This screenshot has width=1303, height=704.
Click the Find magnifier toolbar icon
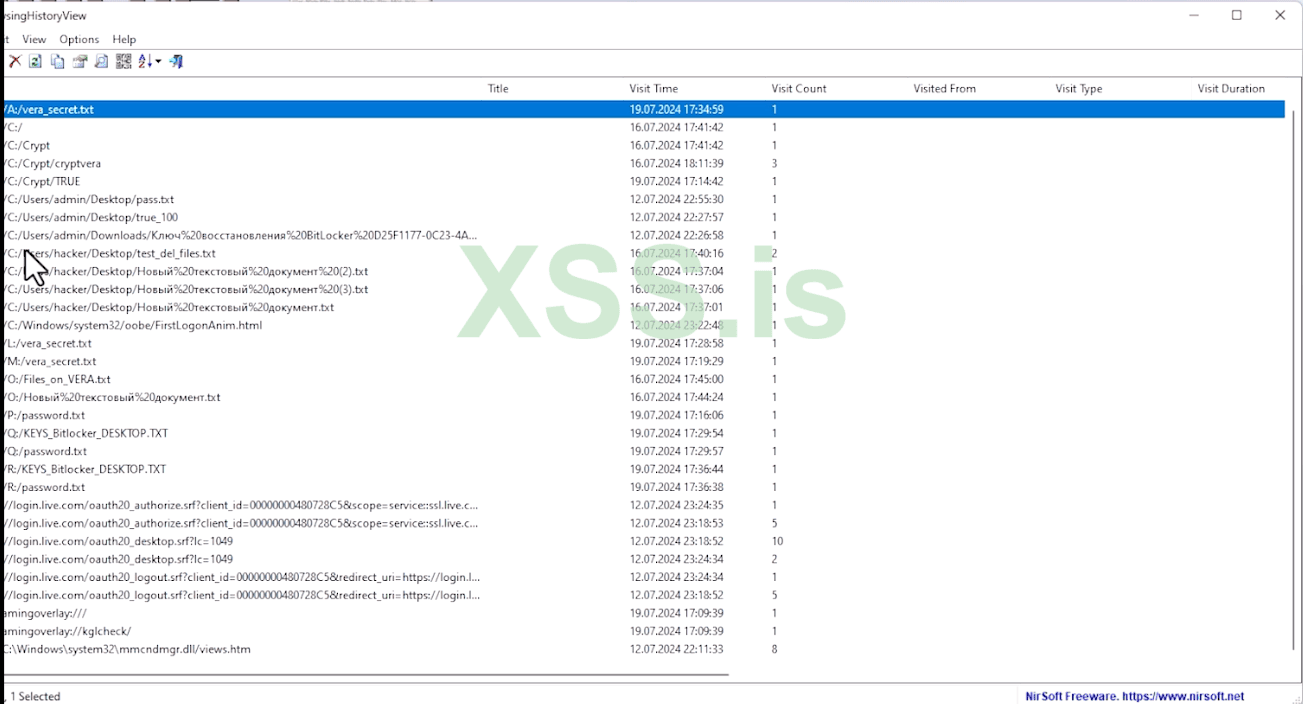click(101, 62)
